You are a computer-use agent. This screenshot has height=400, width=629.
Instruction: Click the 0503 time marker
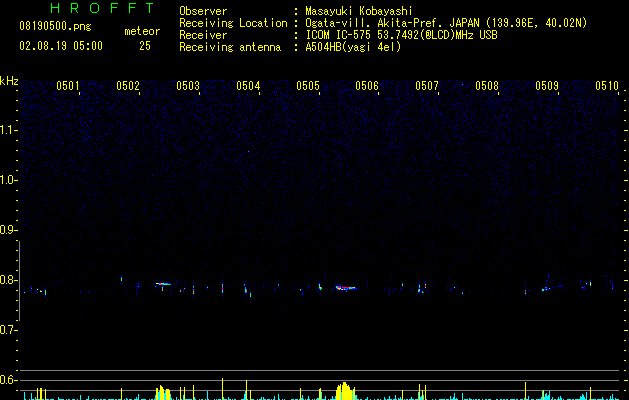[188, 85]
